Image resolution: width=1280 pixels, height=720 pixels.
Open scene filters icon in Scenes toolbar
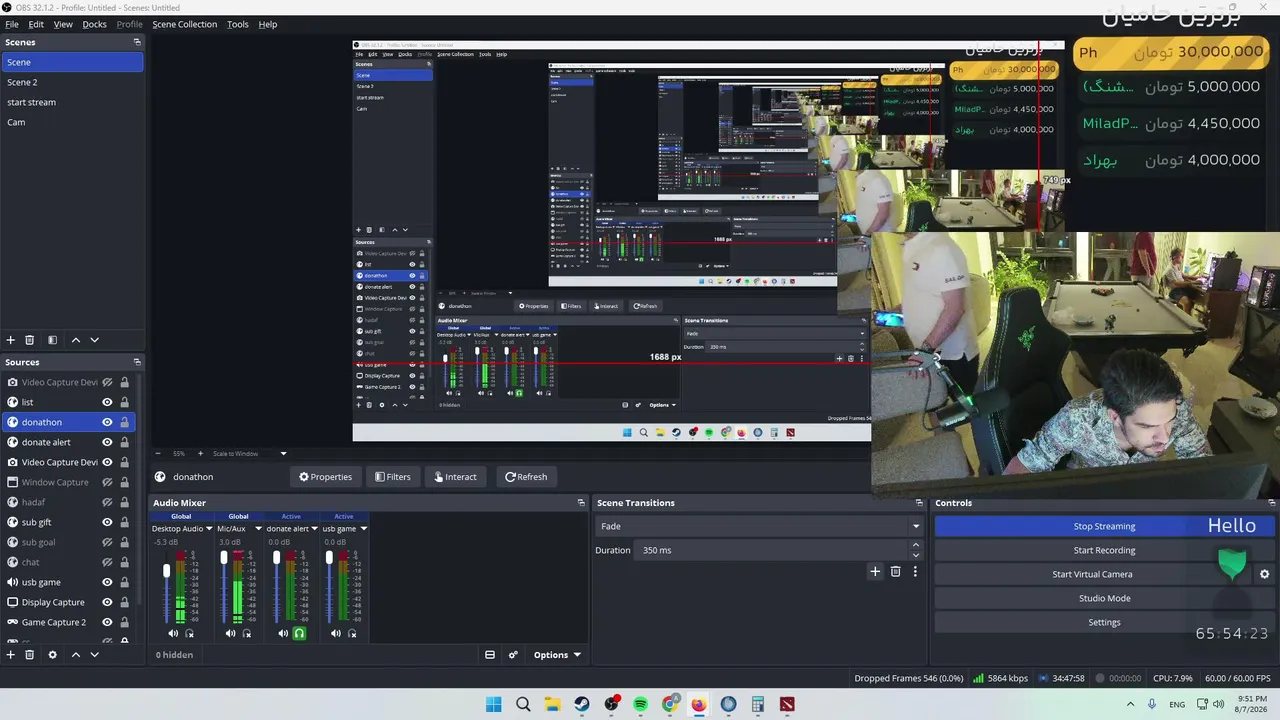tap(53, 340)
